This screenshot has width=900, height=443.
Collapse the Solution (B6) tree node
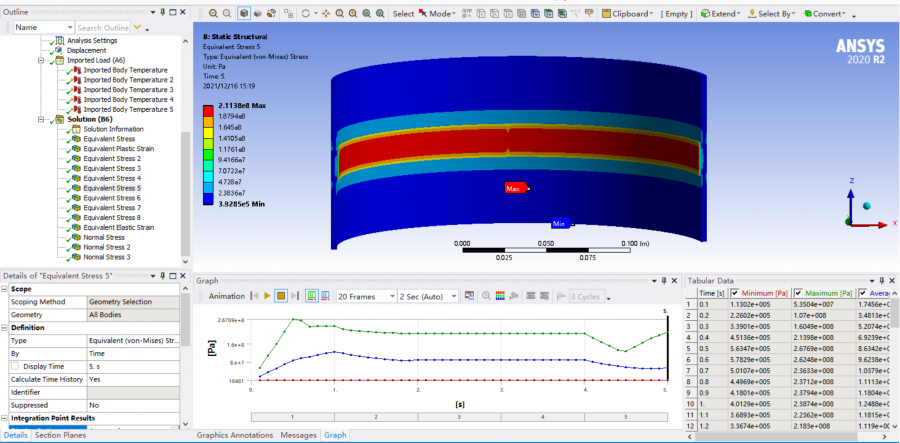click(x=39, y=120)
